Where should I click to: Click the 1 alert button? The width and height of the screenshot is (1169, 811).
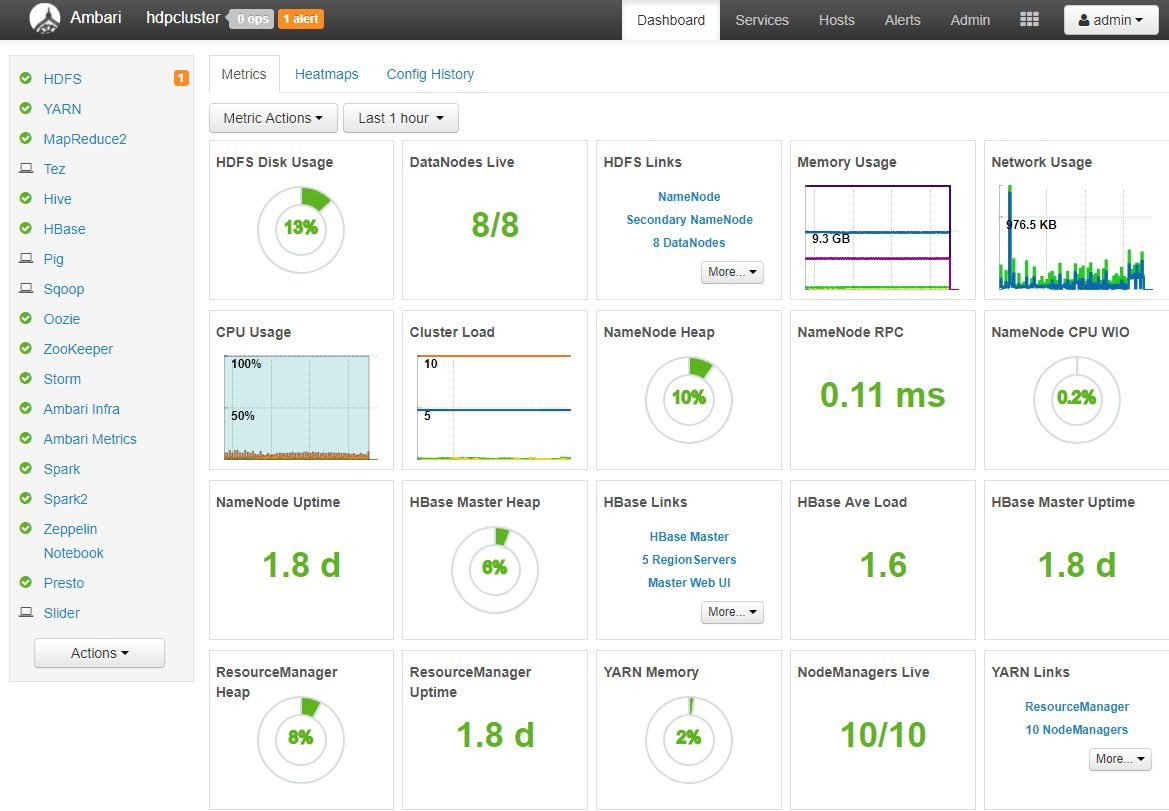tap(301, 19)
